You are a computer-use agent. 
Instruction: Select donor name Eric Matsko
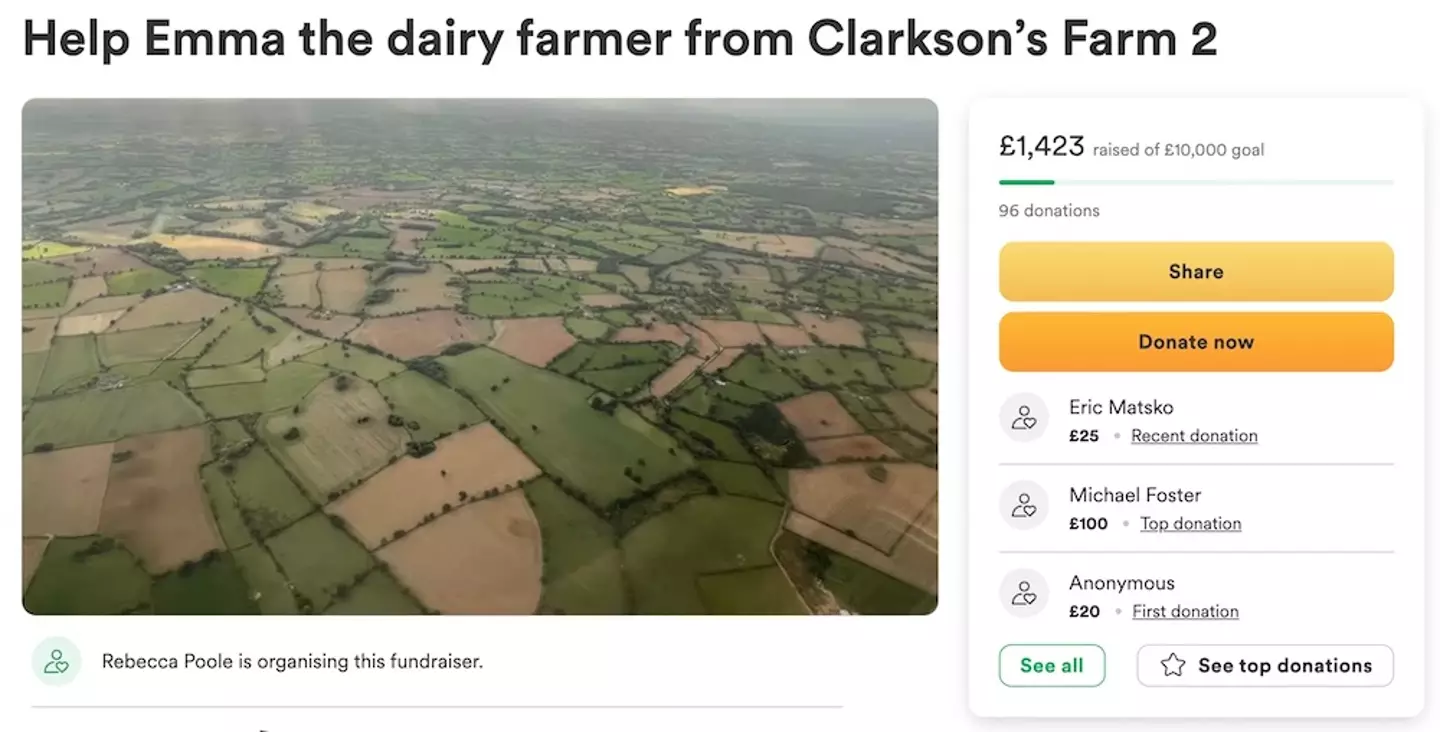(1121, 407)
